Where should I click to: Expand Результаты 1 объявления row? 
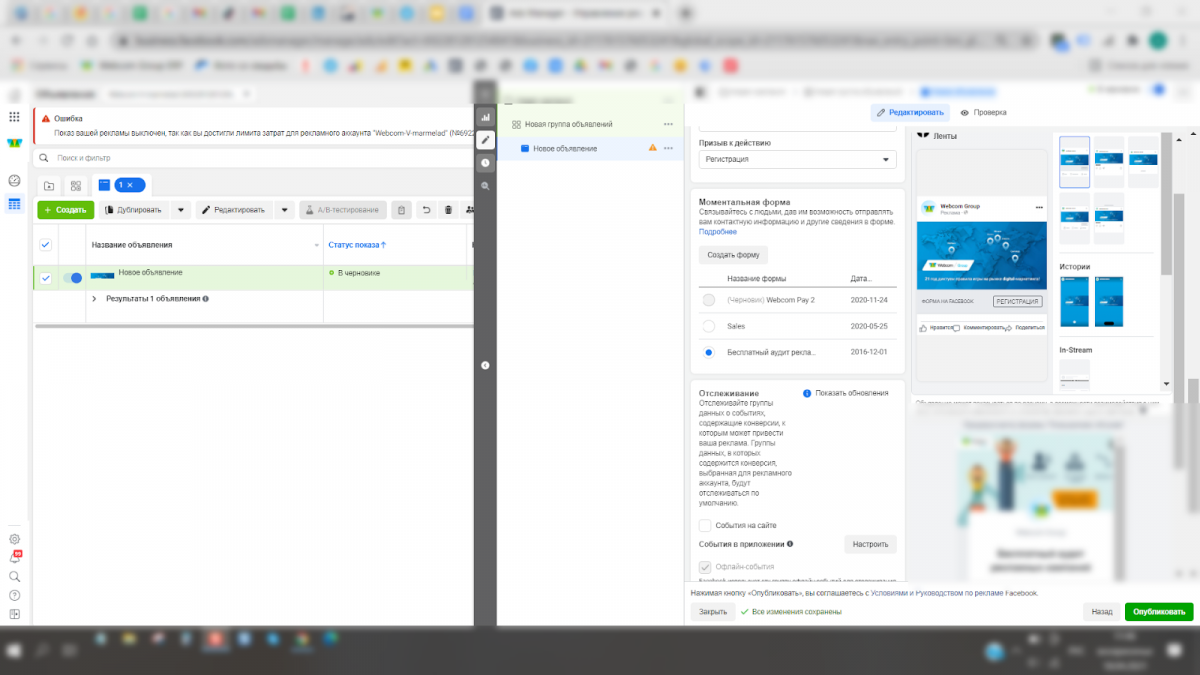pos(95,299)
